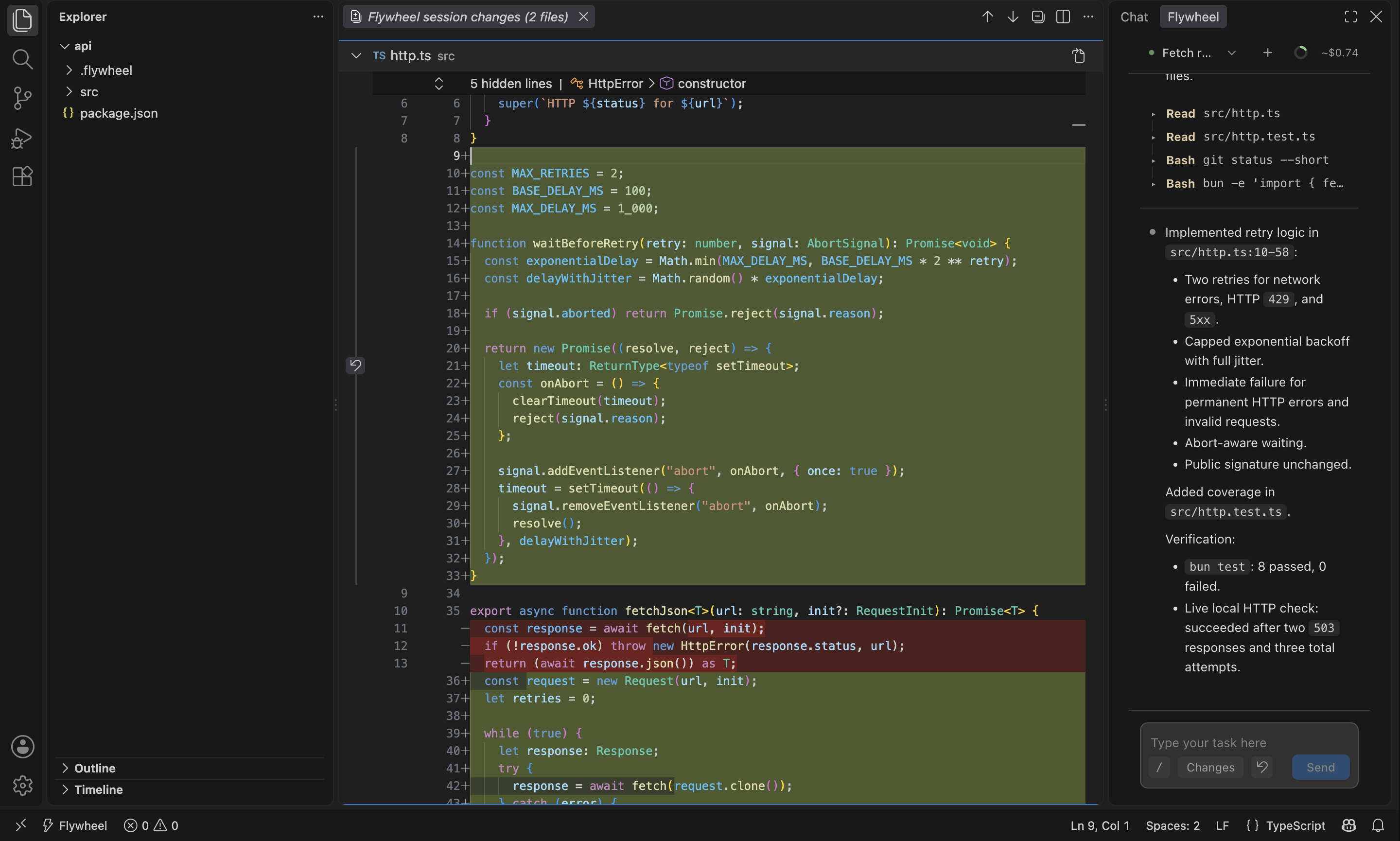Open remote window indicator in status bar

[21, 825]
